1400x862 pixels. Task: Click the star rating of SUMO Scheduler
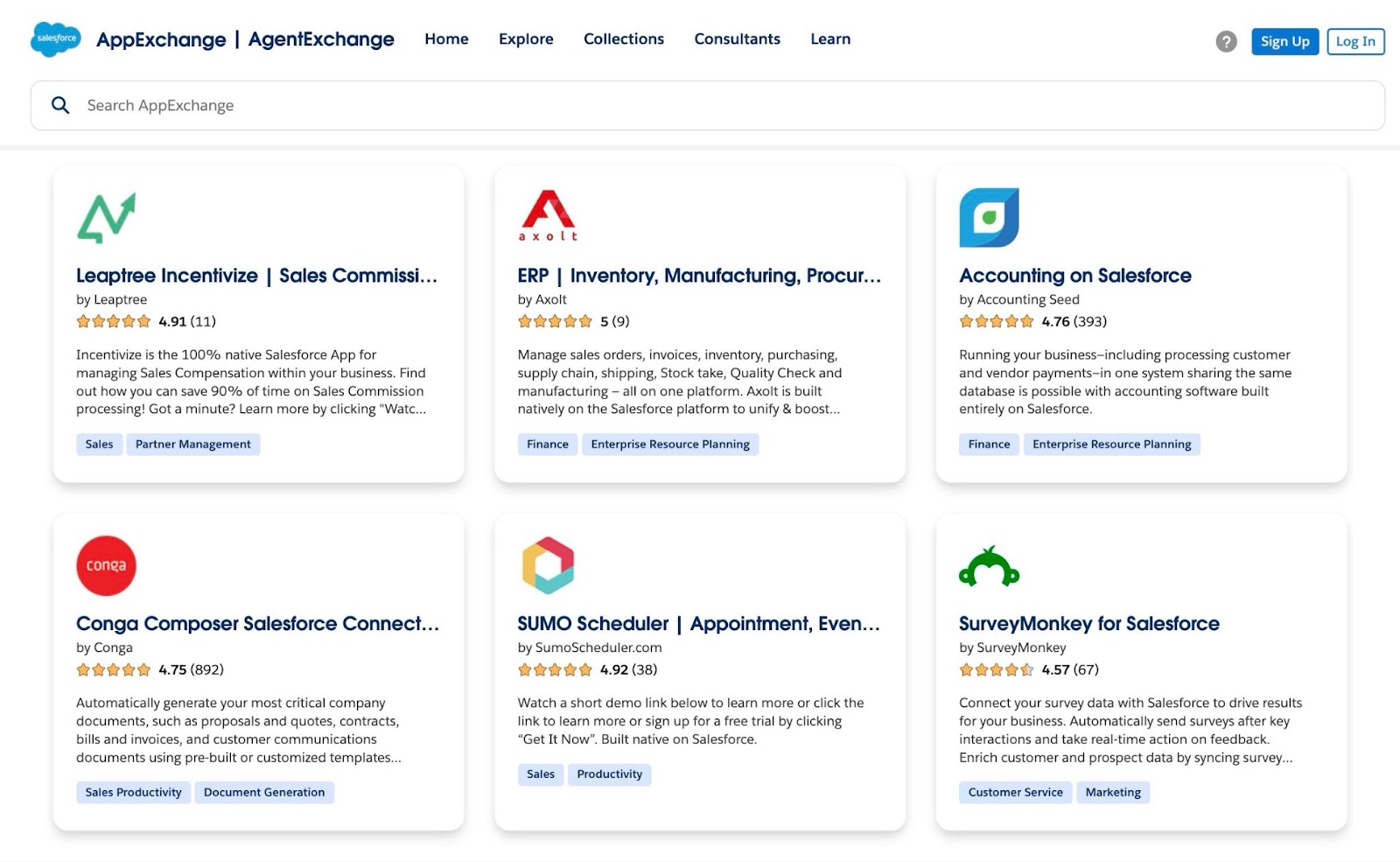(555, 669)
